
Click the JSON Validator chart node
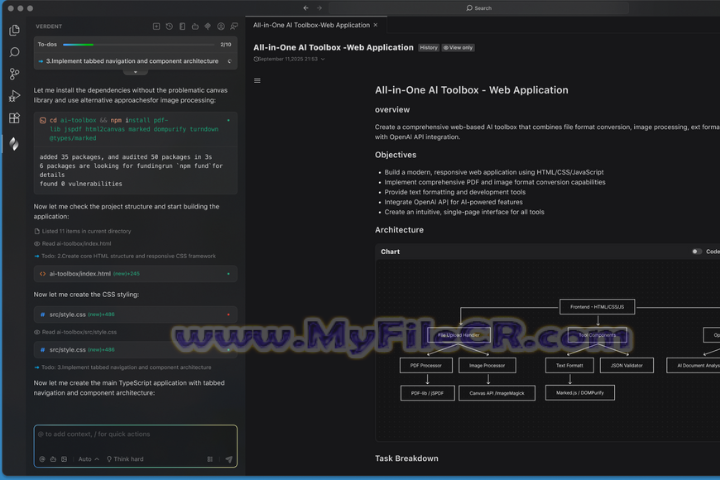pyautogui.click(x=627, y=366)
